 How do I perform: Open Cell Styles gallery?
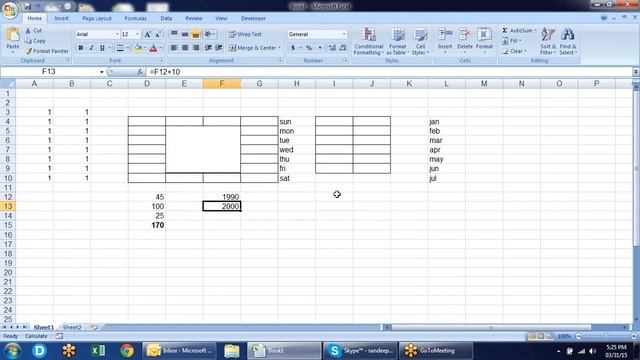click(x=420, y=41)
